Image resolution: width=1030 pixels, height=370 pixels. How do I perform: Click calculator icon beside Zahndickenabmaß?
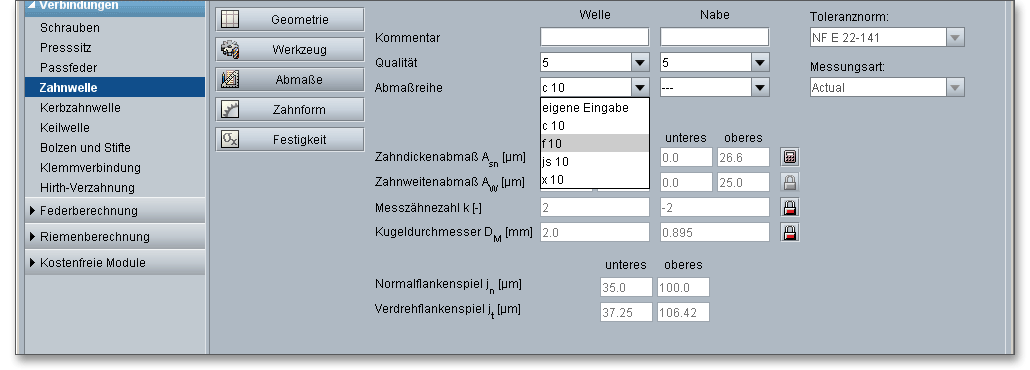pos(790,157)
